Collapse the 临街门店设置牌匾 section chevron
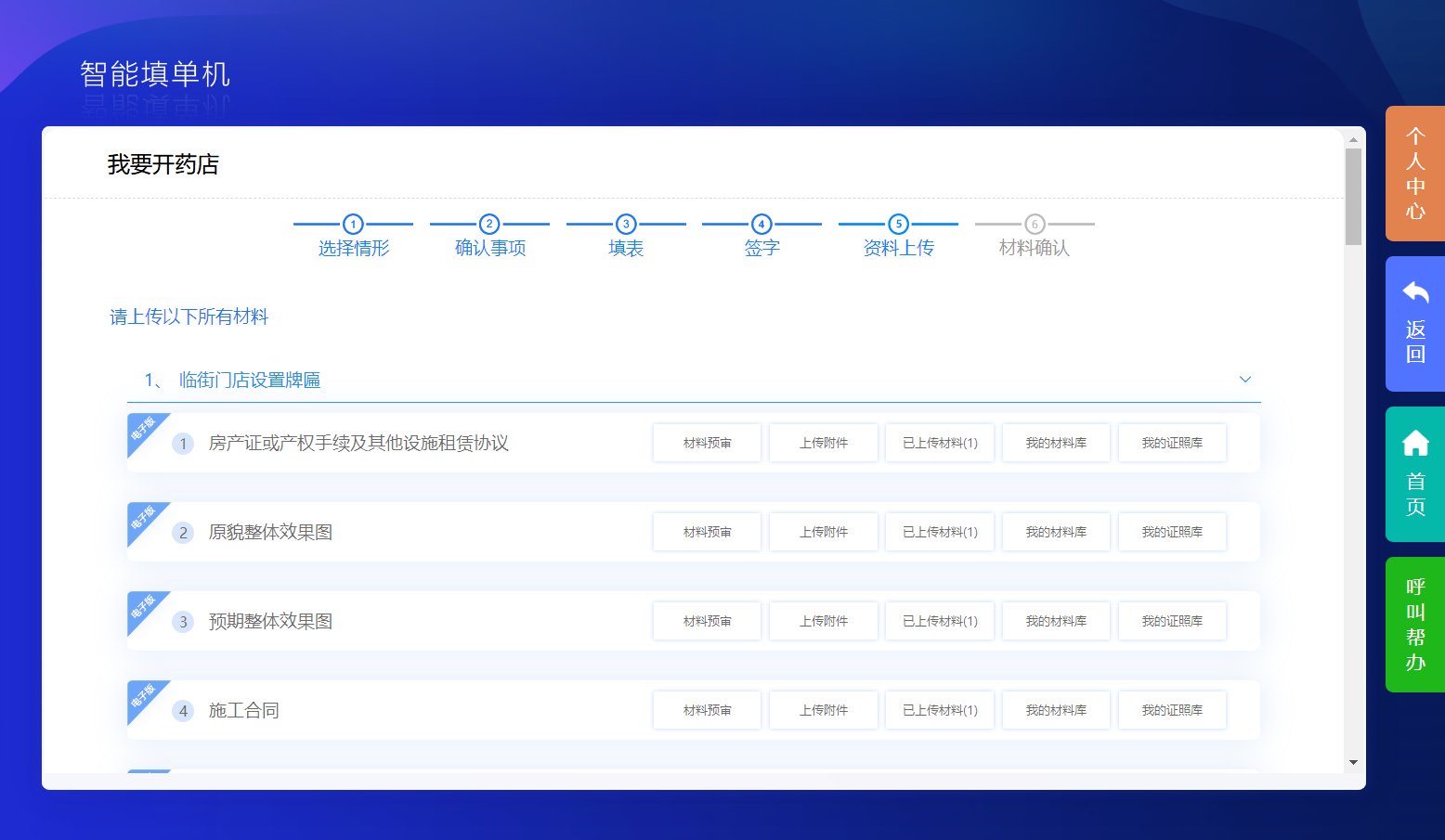 (1244, 380)
